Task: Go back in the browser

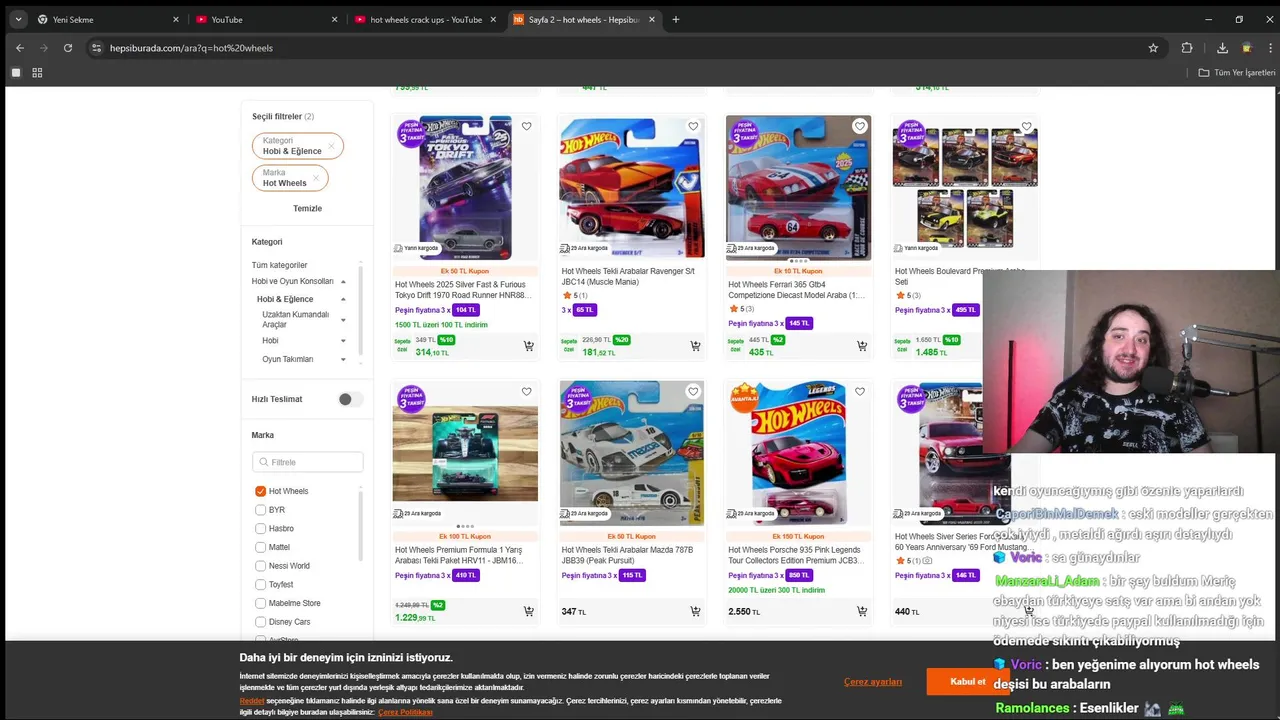Action: (19, 48)
